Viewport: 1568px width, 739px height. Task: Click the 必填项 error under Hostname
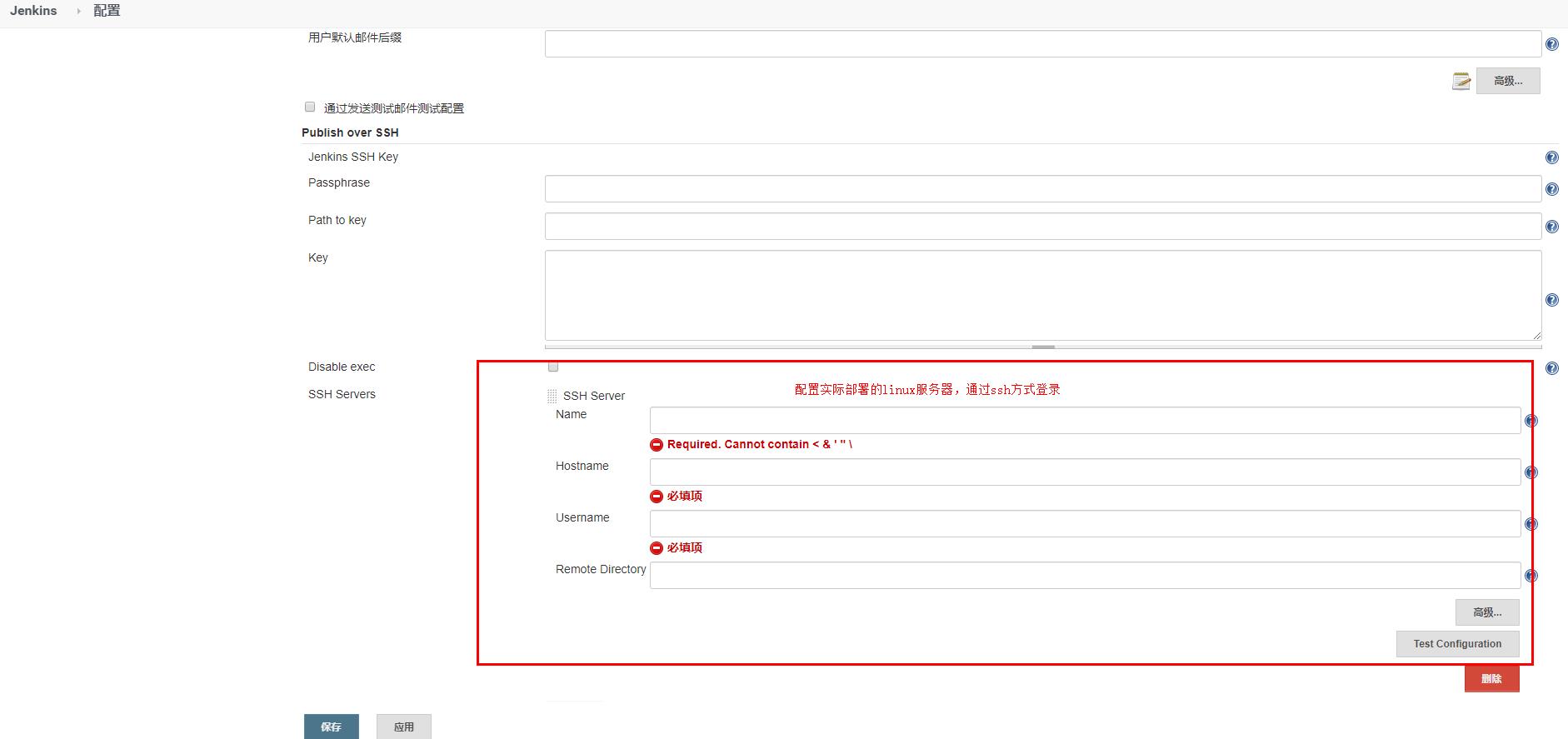(x=685, y=496)
